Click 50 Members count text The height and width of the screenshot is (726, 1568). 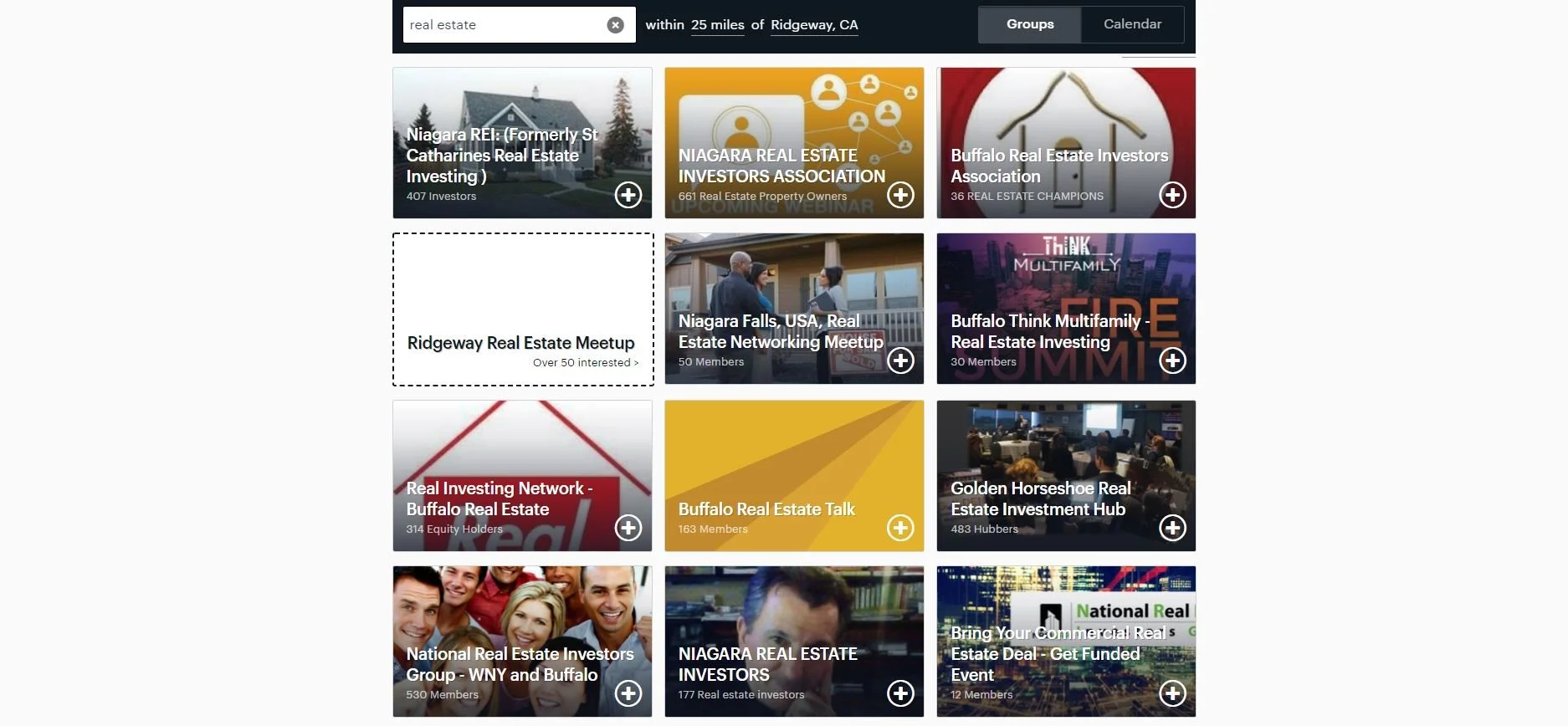click(x=711, y=362)
